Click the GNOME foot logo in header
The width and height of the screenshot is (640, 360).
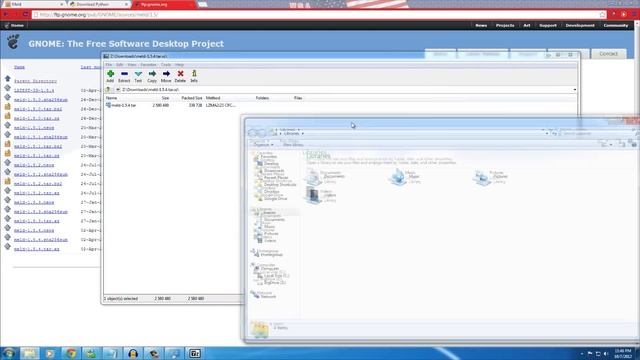[x=13, y=42]
